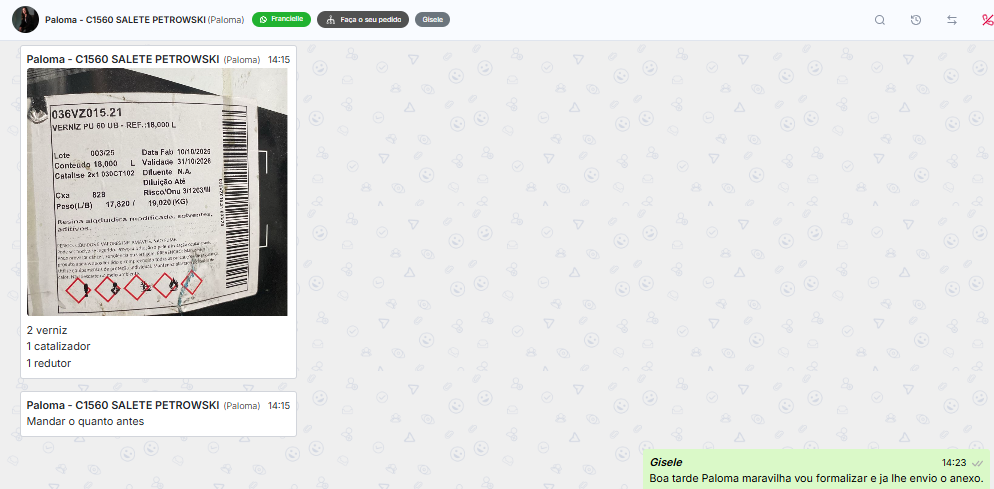Click the 14:23 timestamp on Gisele's message
This screenshot has height=489, width=994.
click(x=954, y=463)
